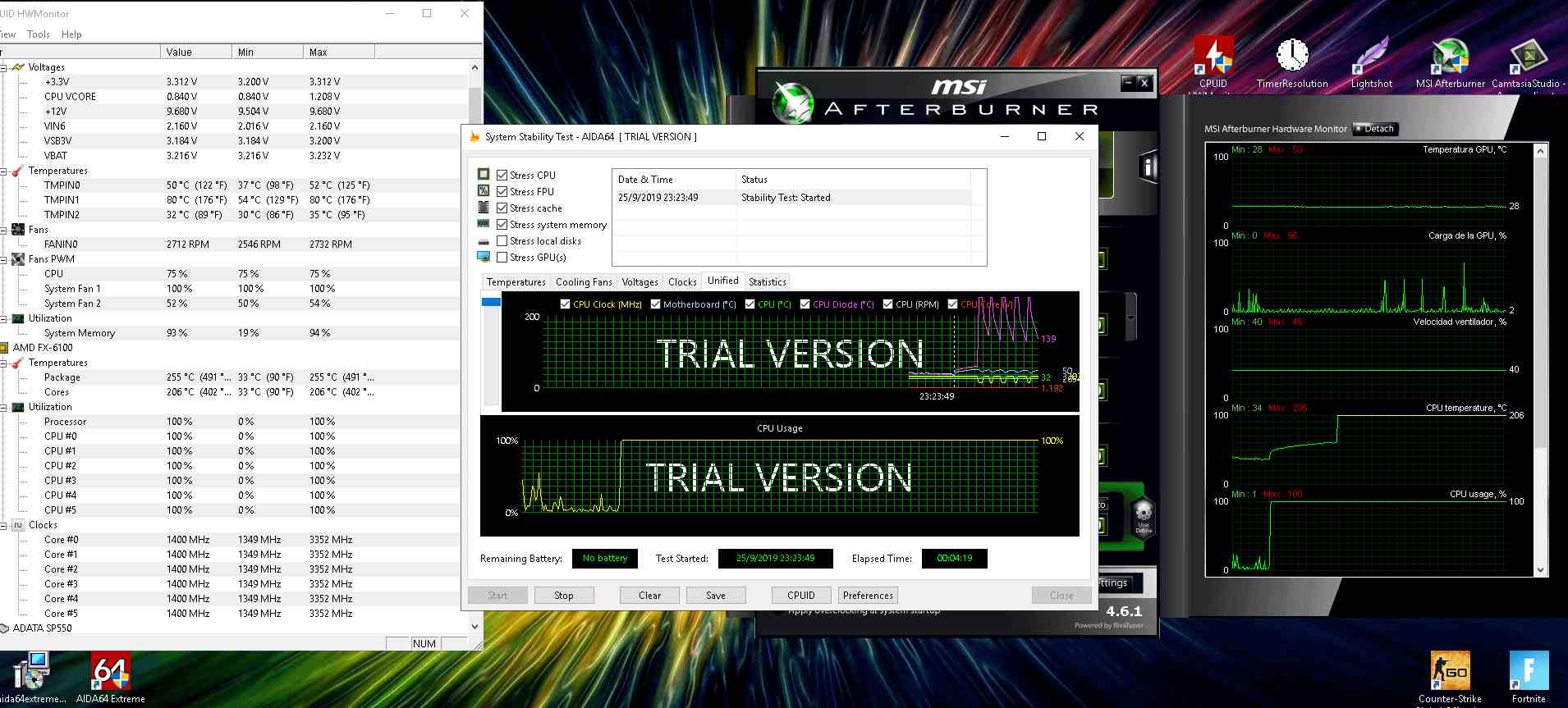Open the Help menu in HWMonitor

click(x=71, y=34)
